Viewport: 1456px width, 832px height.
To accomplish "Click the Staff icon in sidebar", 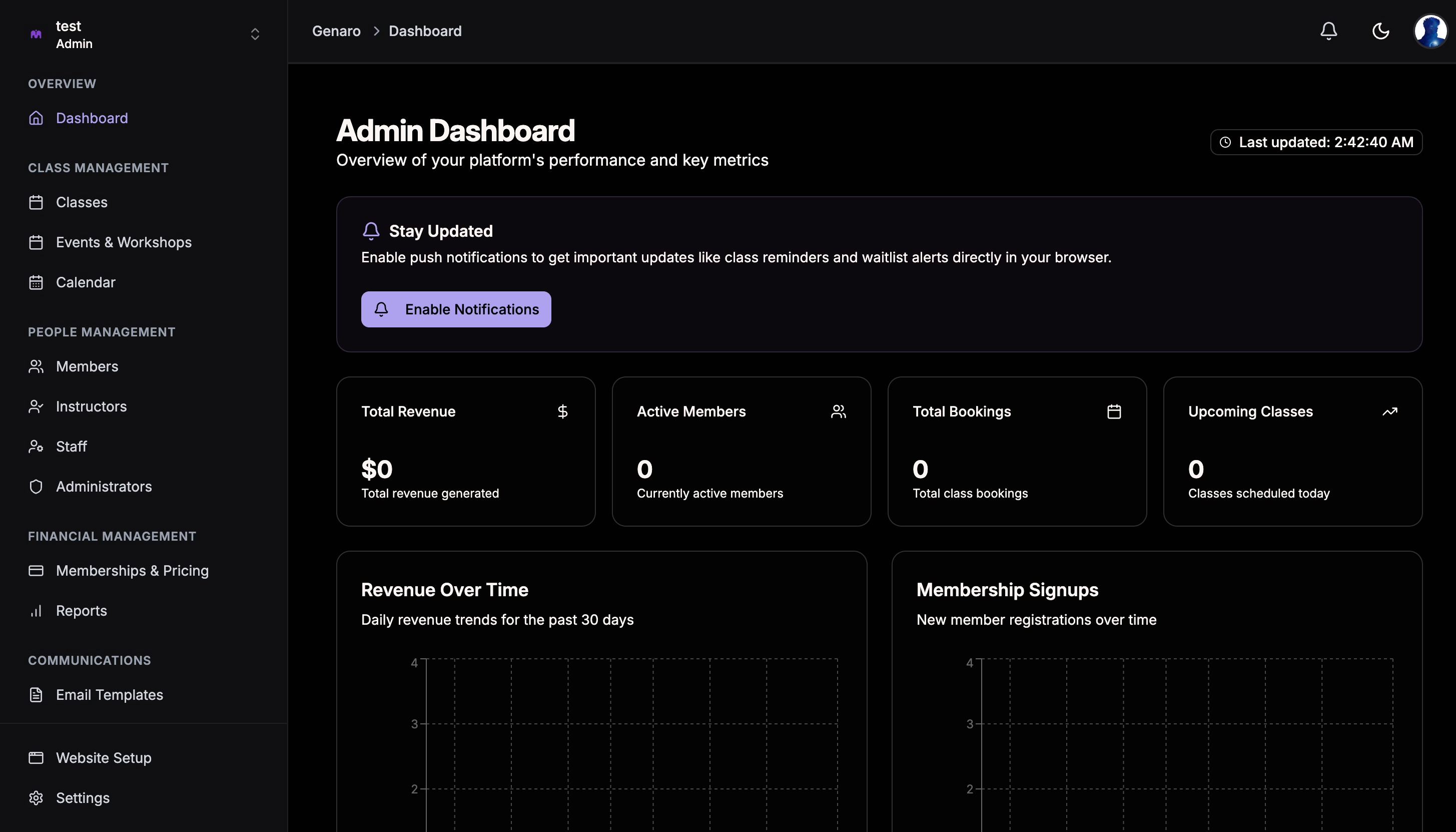I will 36,446.
